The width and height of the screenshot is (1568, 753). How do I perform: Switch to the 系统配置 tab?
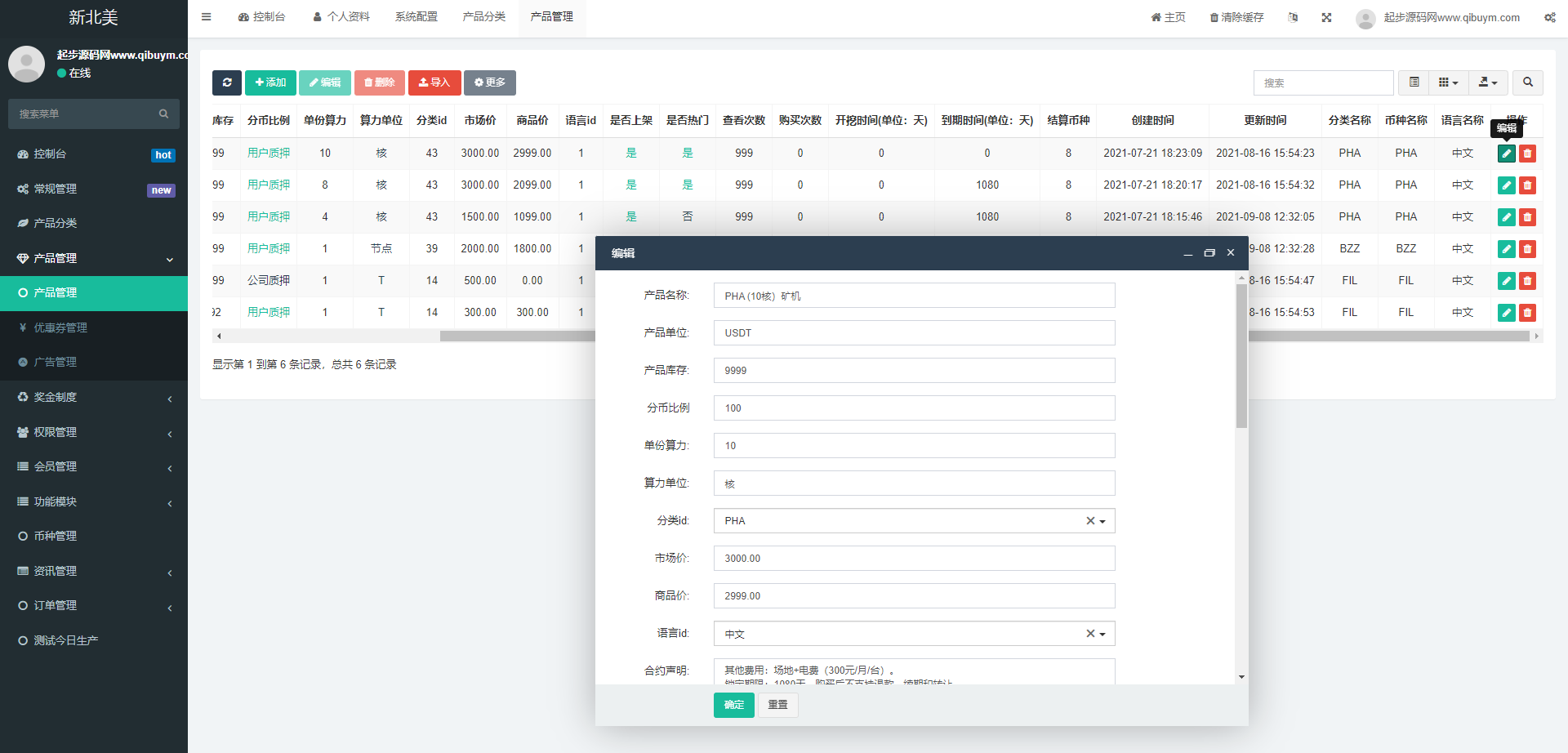coord(416,17)
